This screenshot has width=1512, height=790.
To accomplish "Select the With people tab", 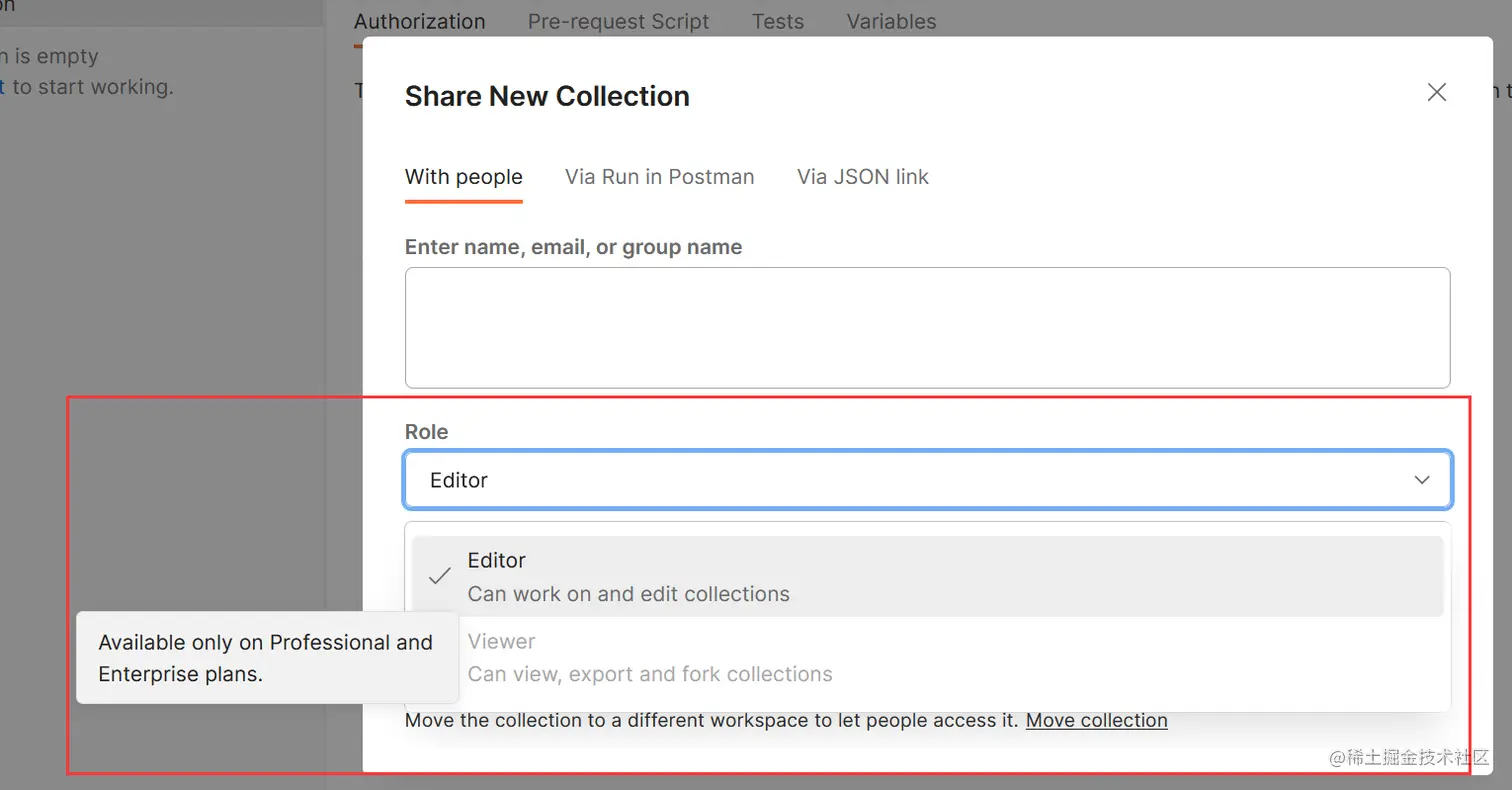I will click(463, 177).
